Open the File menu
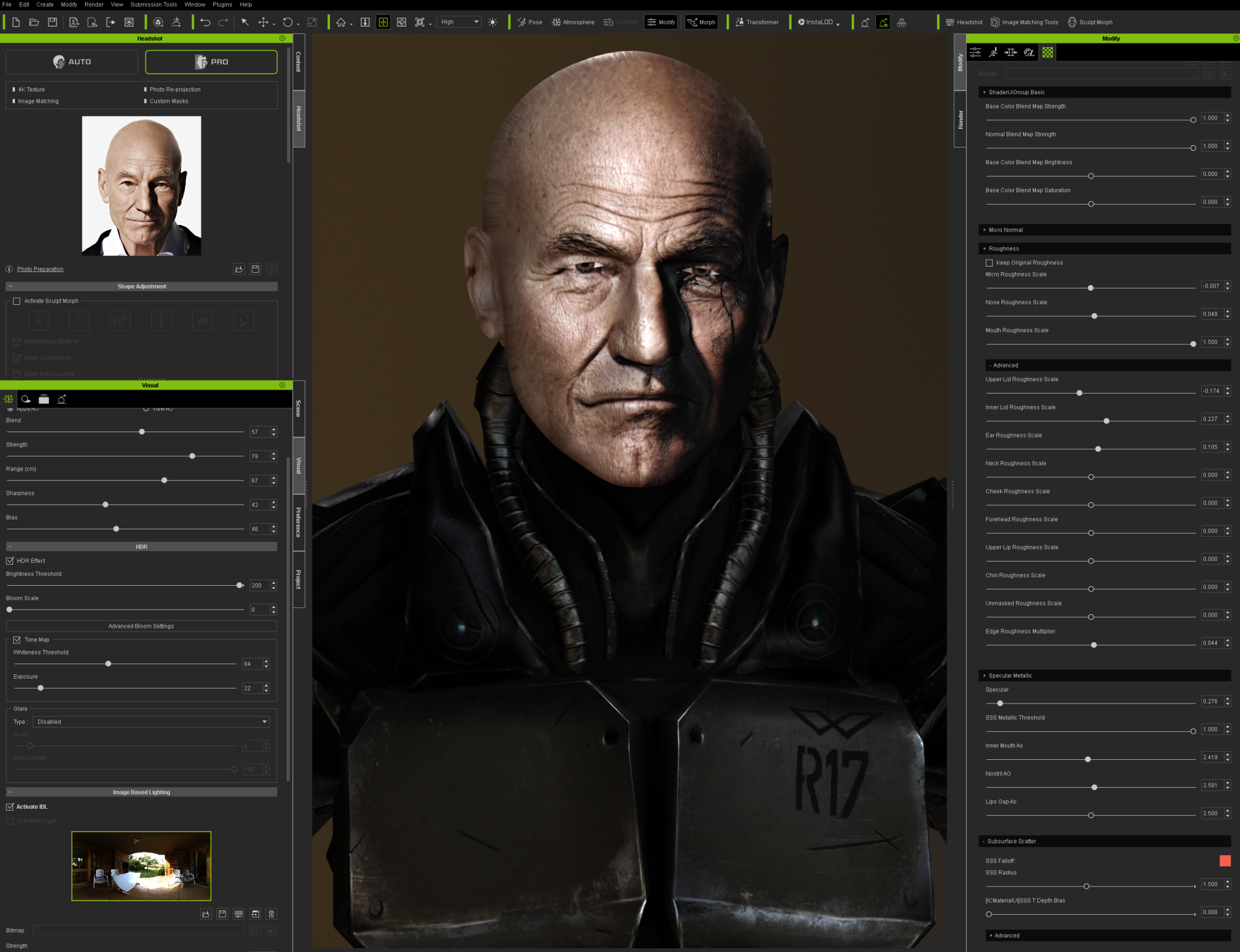This screenshot has height=952, width=1240. tap(7, 4)
